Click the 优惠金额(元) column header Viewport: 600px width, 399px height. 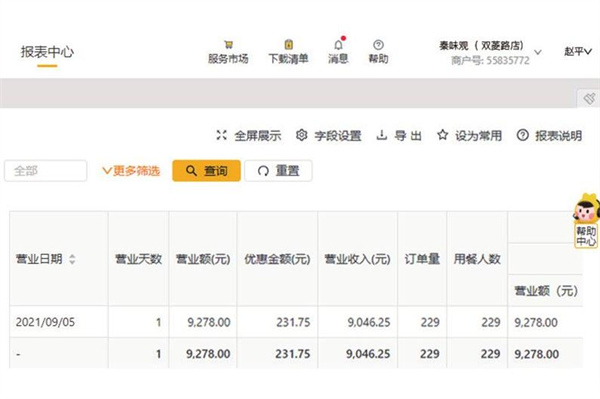coord(277,259)
